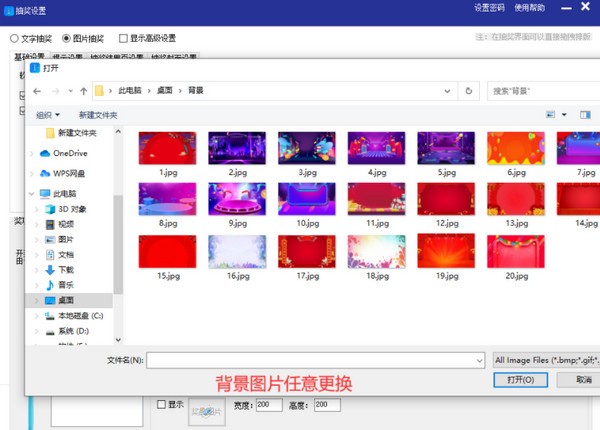
Task: Click the back arrow in the Open dialog
Action: (x=37, y=91)
